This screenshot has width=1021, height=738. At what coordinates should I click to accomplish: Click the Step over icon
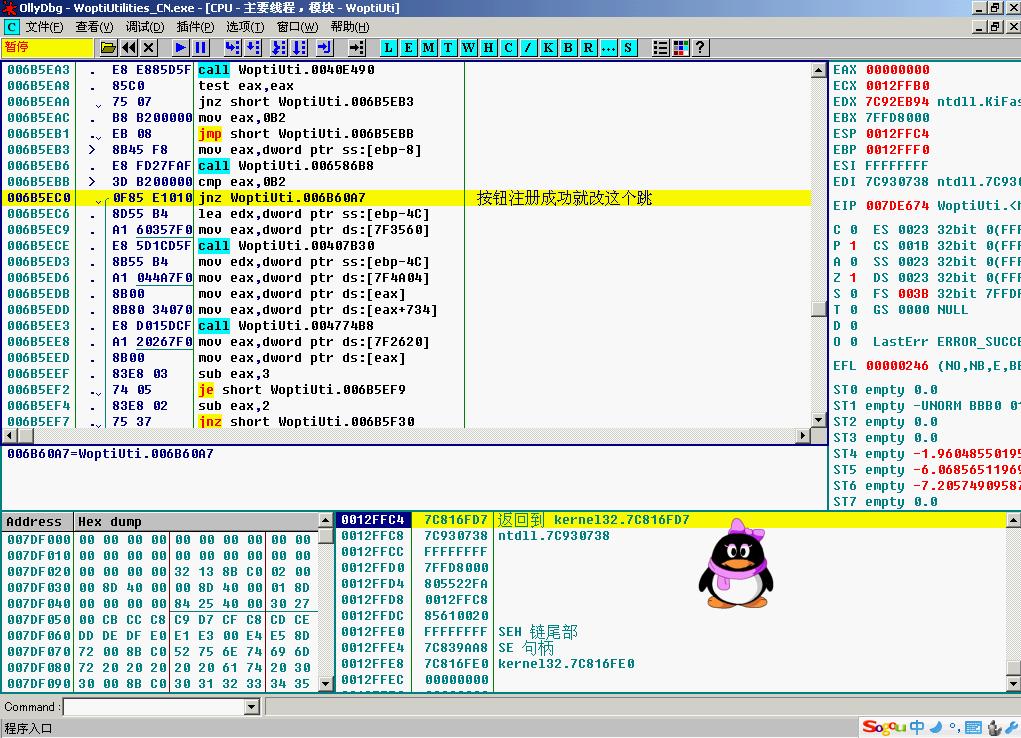pyautogui.click(x=253, y=48)
